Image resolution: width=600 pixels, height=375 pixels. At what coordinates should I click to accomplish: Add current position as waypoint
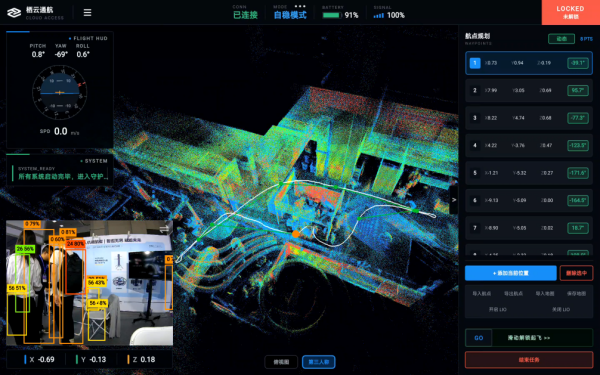[510, 273]
